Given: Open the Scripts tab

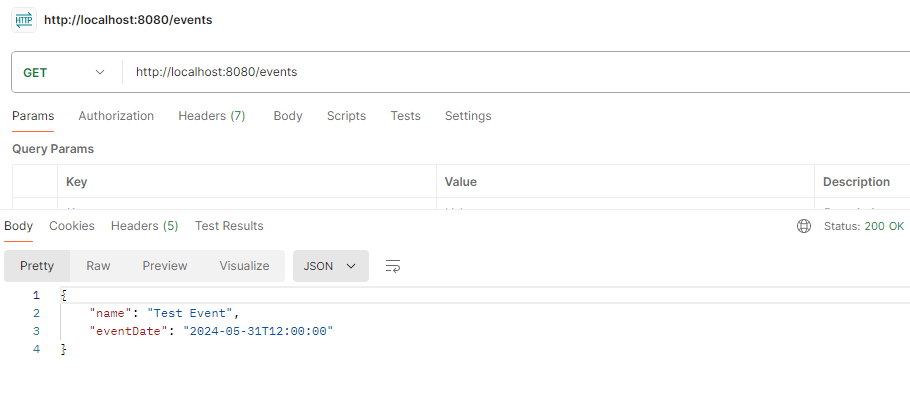Looking at the screenshot, I should point(346,116).
